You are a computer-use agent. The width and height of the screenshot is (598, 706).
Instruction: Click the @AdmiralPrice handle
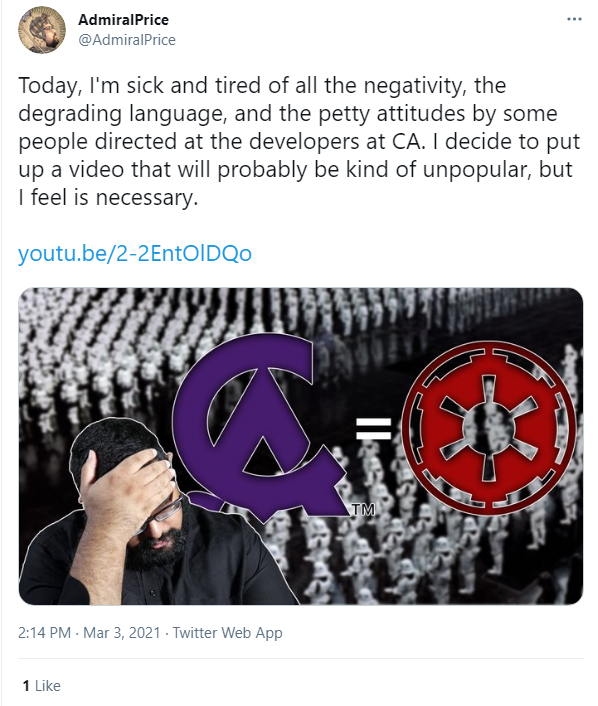[127, 40]
